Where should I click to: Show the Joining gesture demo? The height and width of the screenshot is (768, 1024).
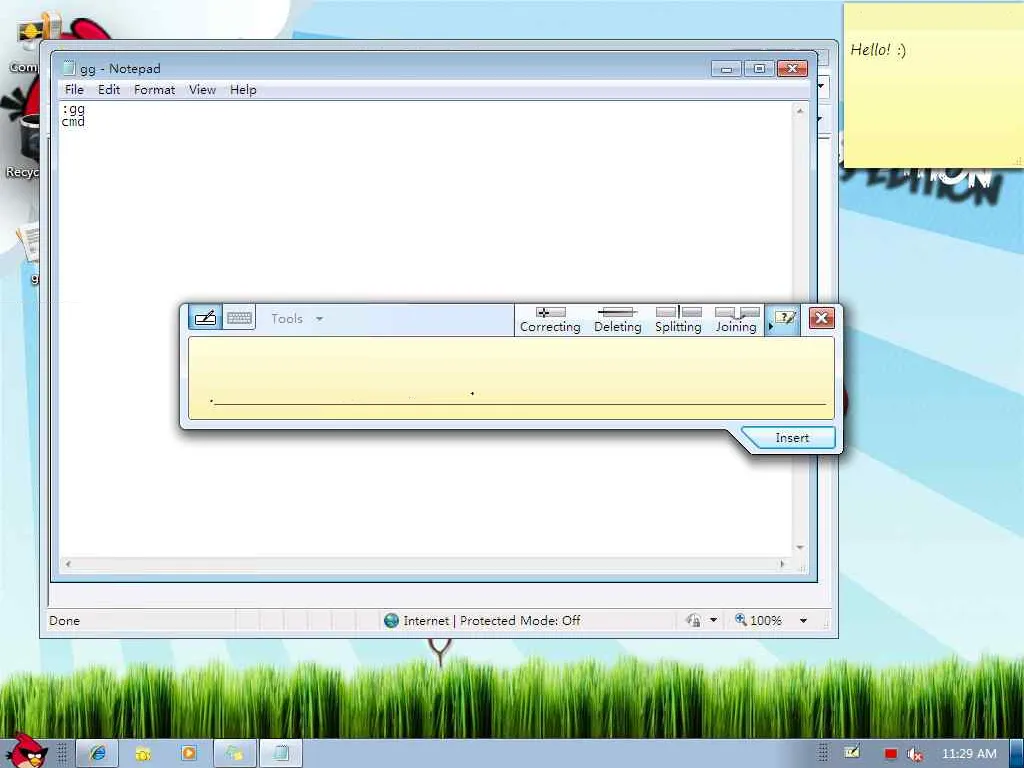736,320
